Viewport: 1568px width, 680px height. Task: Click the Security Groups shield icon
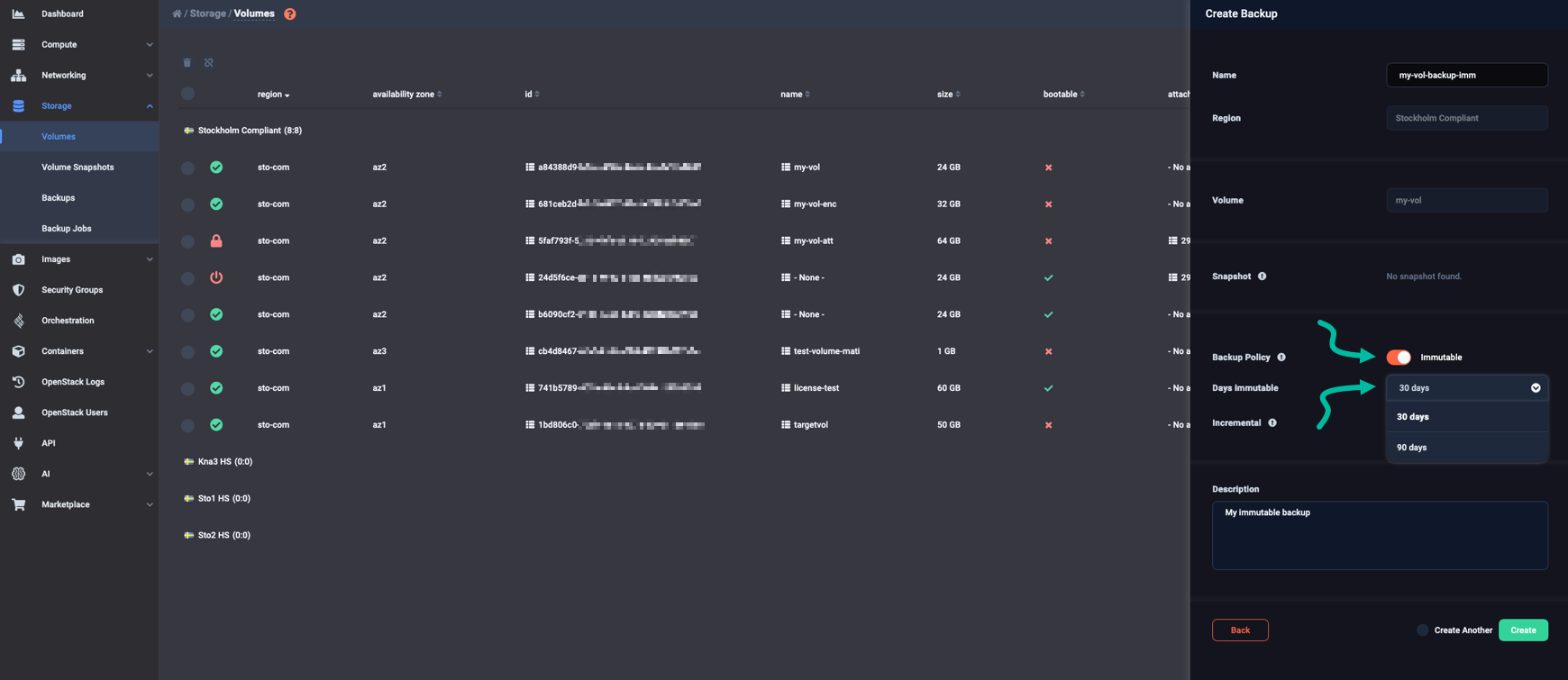(x=18, y=290)
